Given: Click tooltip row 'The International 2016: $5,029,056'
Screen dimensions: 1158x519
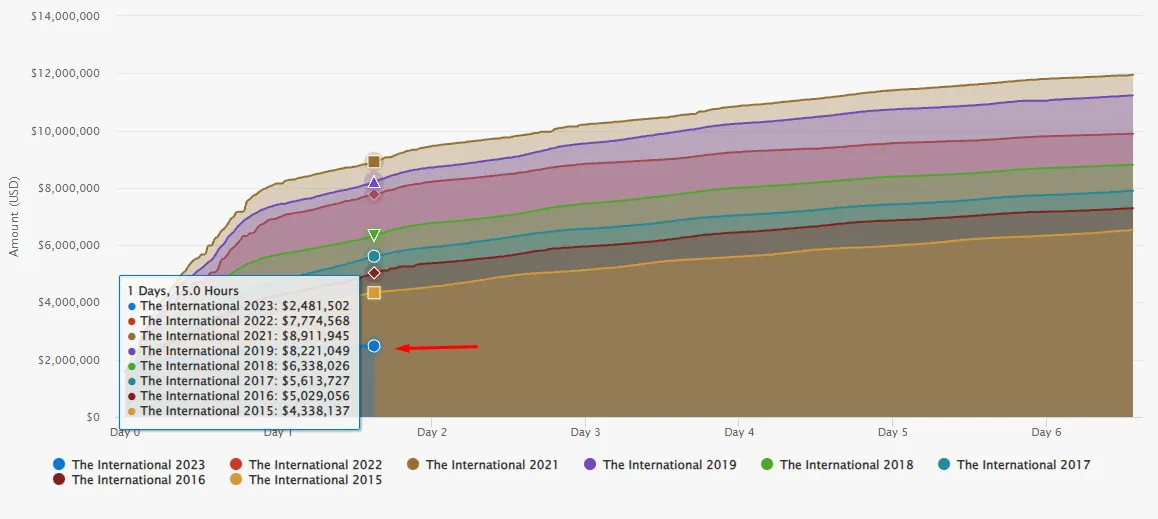Looking at the screenshot, I should (239, 396).
